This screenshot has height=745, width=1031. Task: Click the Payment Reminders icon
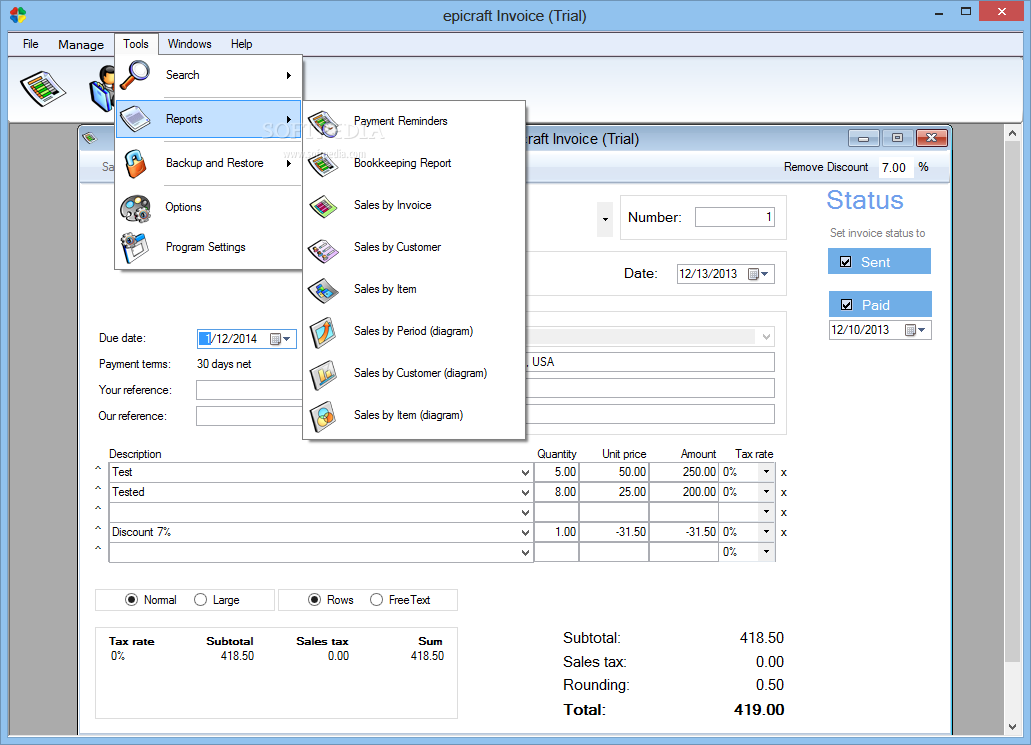click(x=323, y=122)
